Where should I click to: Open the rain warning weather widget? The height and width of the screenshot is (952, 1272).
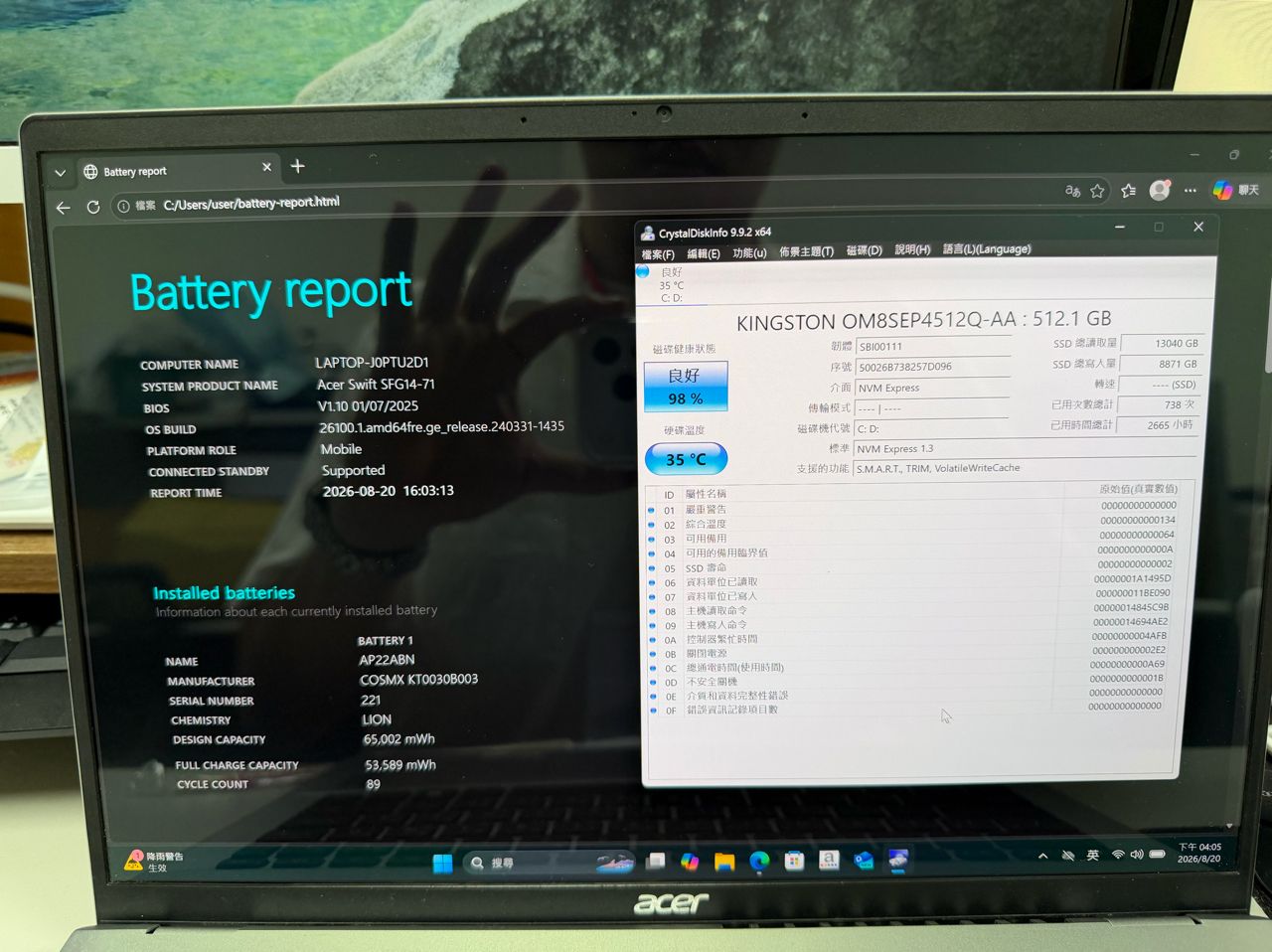(154, 862)
